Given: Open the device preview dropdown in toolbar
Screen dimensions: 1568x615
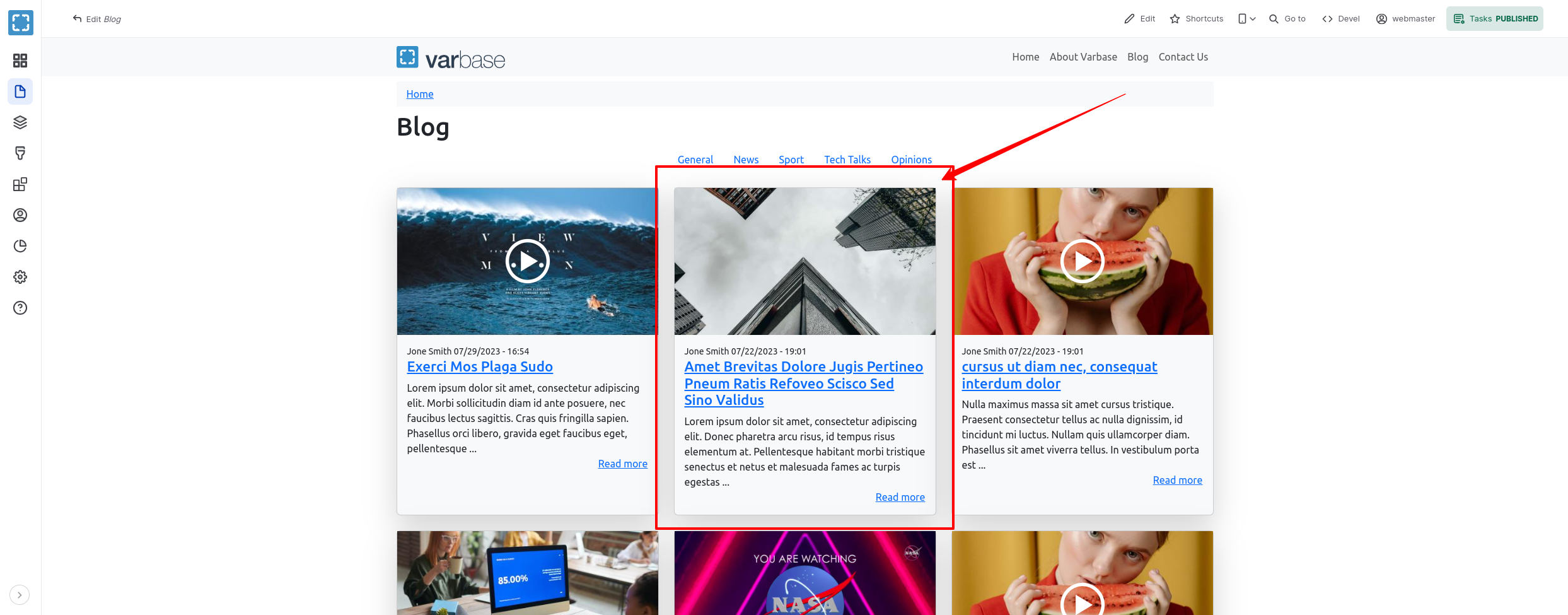Looking at the screenshot, I should [x=1246, y=19].
